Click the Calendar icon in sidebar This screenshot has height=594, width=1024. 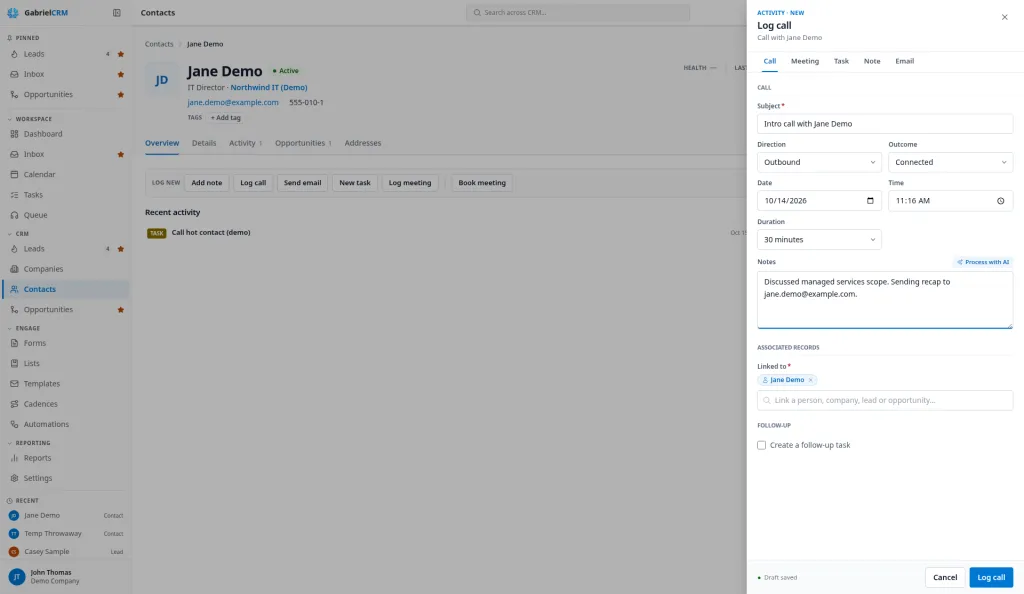coord(14,174)
